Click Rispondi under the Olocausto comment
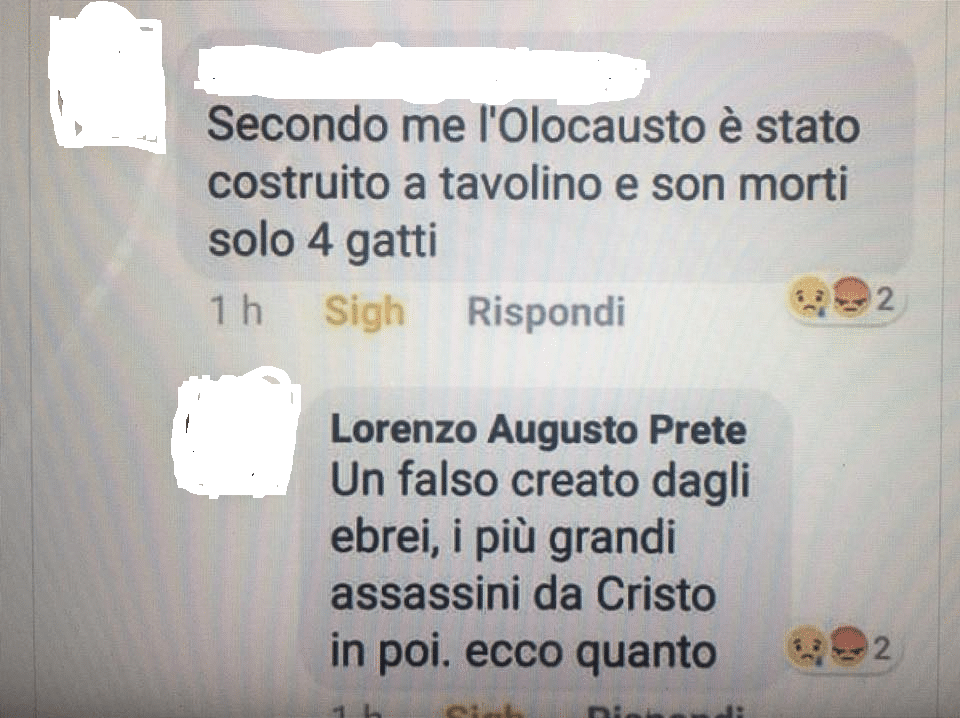 pyautogui.click(x=546, y=312)
